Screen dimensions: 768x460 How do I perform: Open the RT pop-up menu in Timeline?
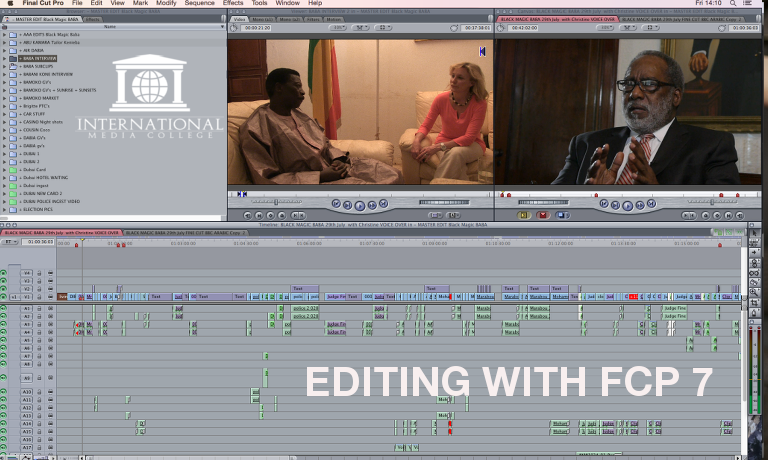click(9, 242)
